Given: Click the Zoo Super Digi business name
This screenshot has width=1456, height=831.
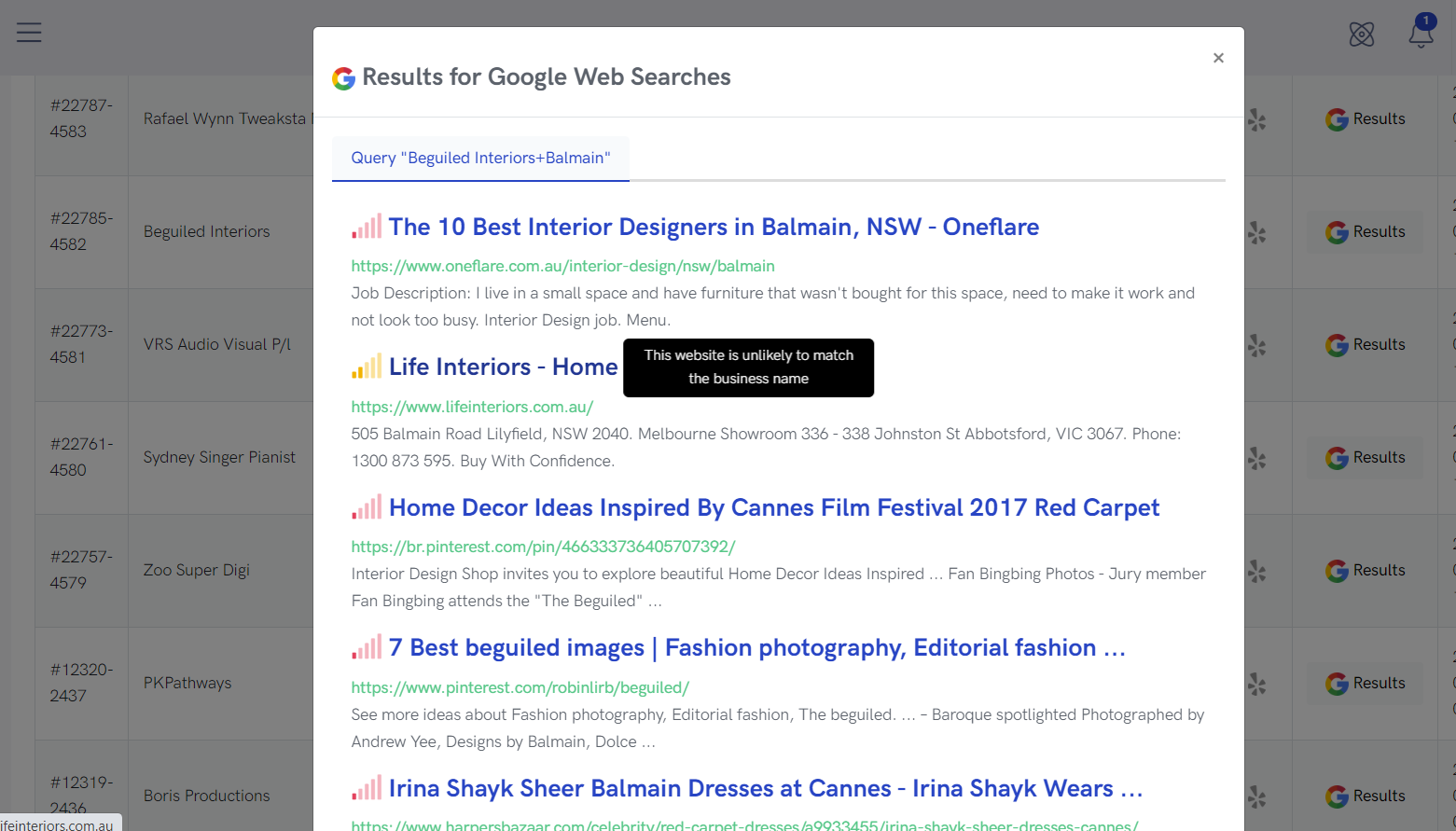Looking at the screenshot, I should coord(197,571).
